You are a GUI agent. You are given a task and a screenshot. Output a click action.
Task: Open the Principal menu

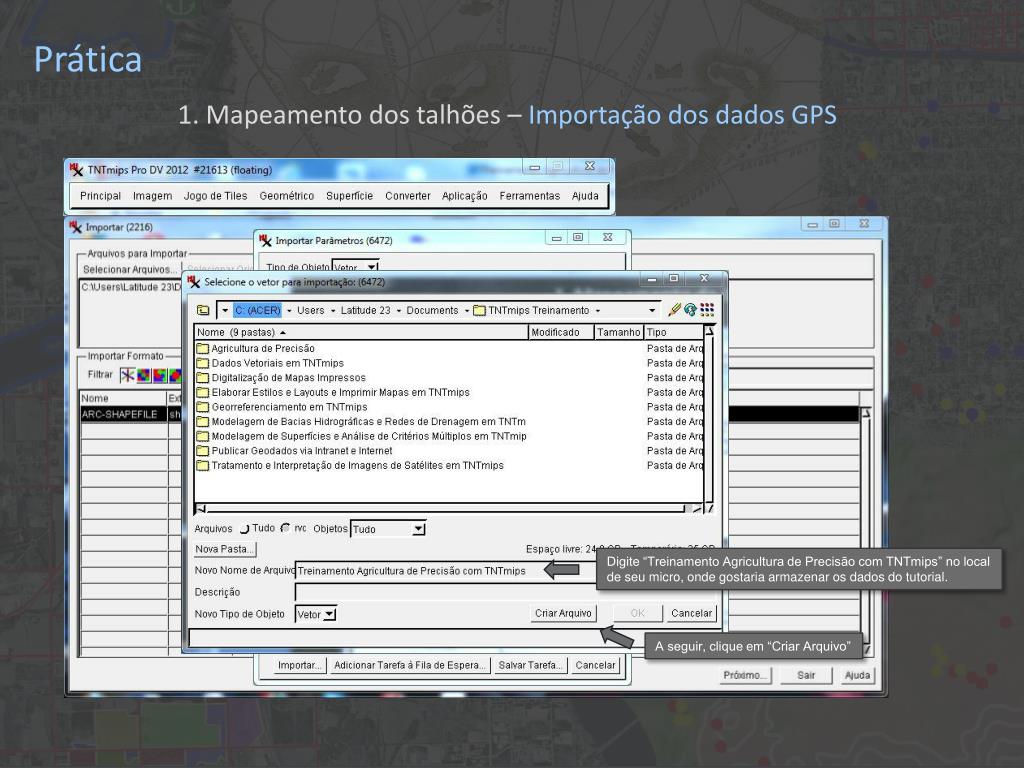(x=100, y=196)
